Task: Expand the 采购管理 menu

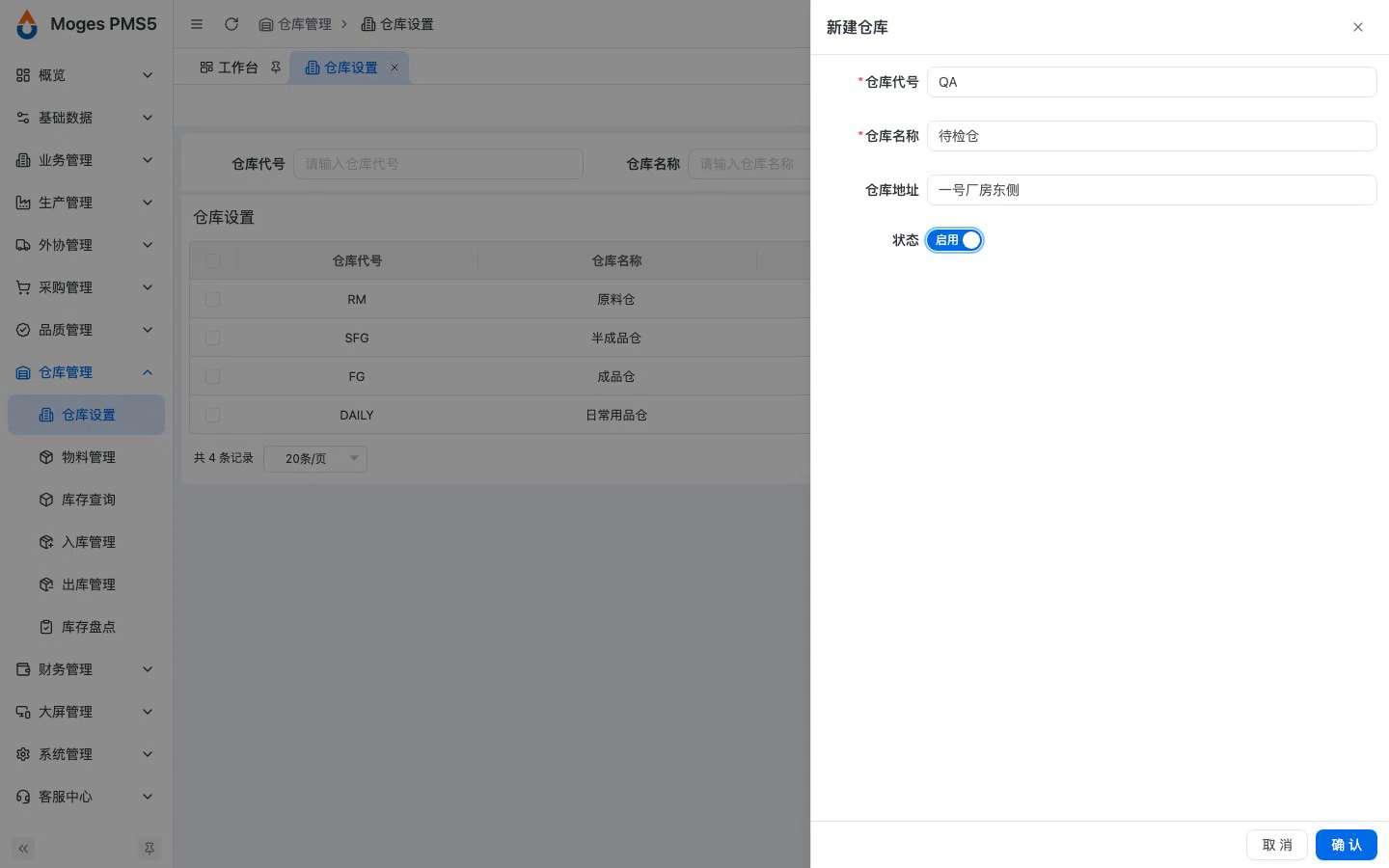Action: click(x=86, y=287)
